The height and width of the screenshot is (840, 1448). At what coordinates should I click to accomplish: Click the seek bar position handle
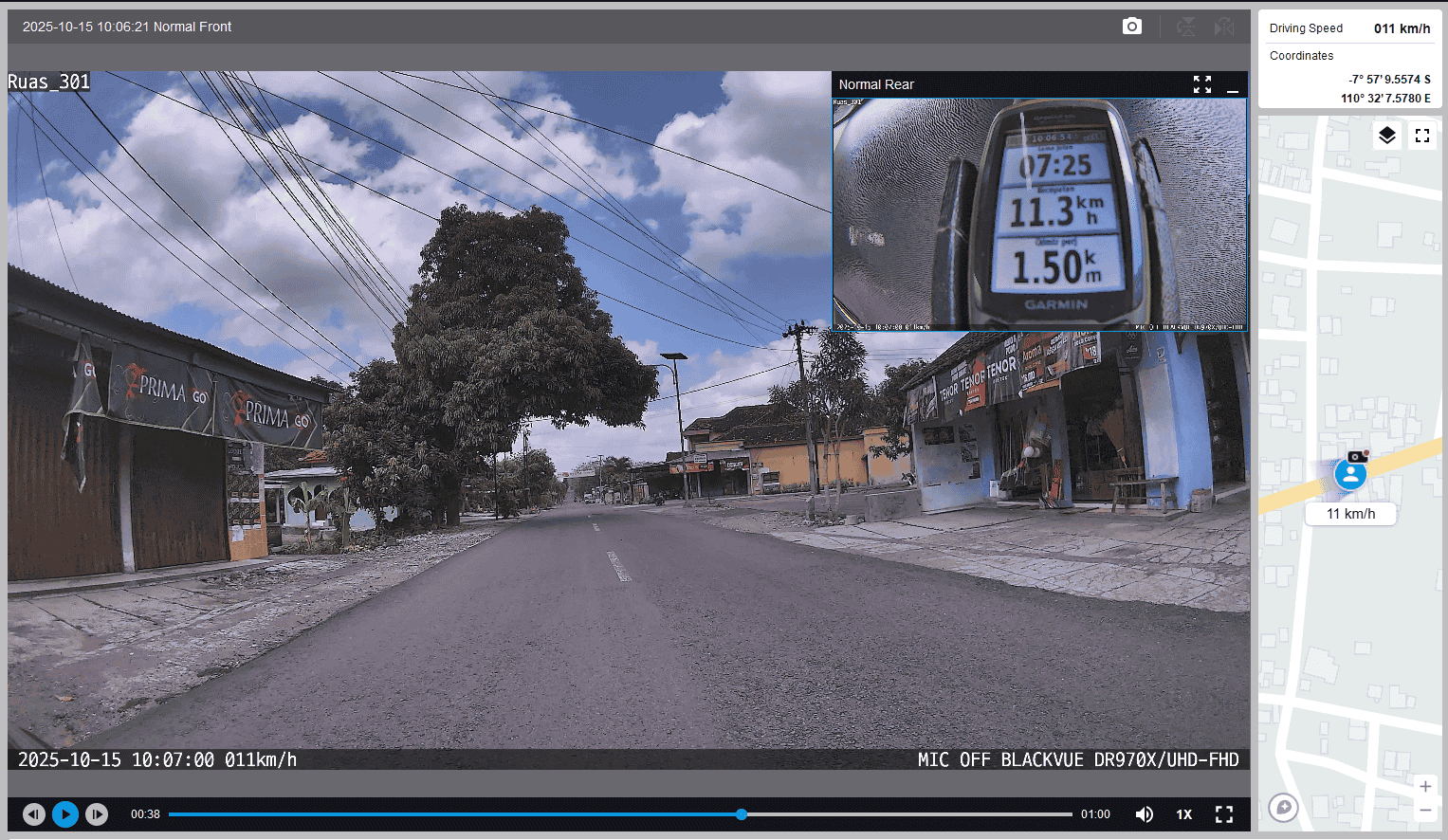[x=742, y=814]
